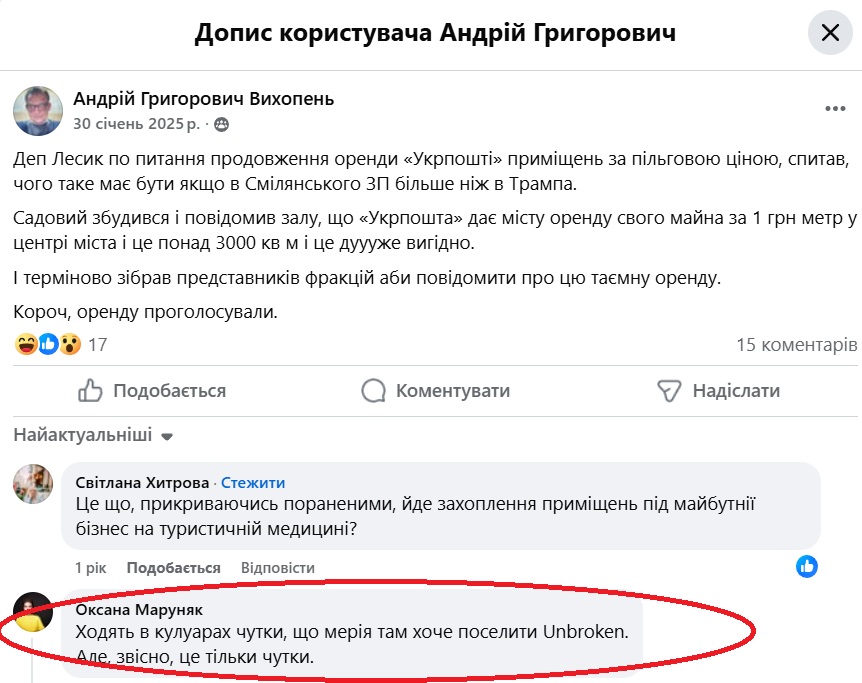Viewport: 862px width, 683px height.
Task: Open Оксана Маруняк's profile avatar
Action: 33,611
